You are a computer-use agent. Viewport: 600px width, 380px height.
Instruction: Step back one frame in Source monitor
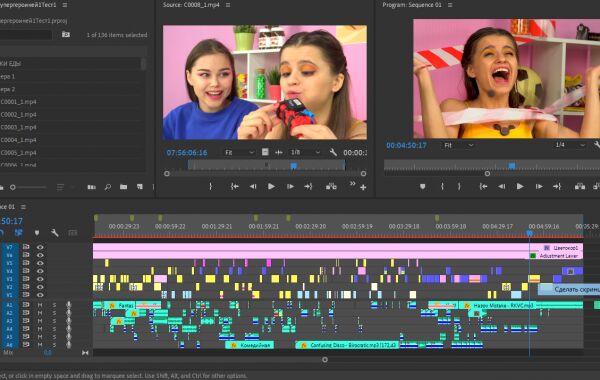[253, 186]
